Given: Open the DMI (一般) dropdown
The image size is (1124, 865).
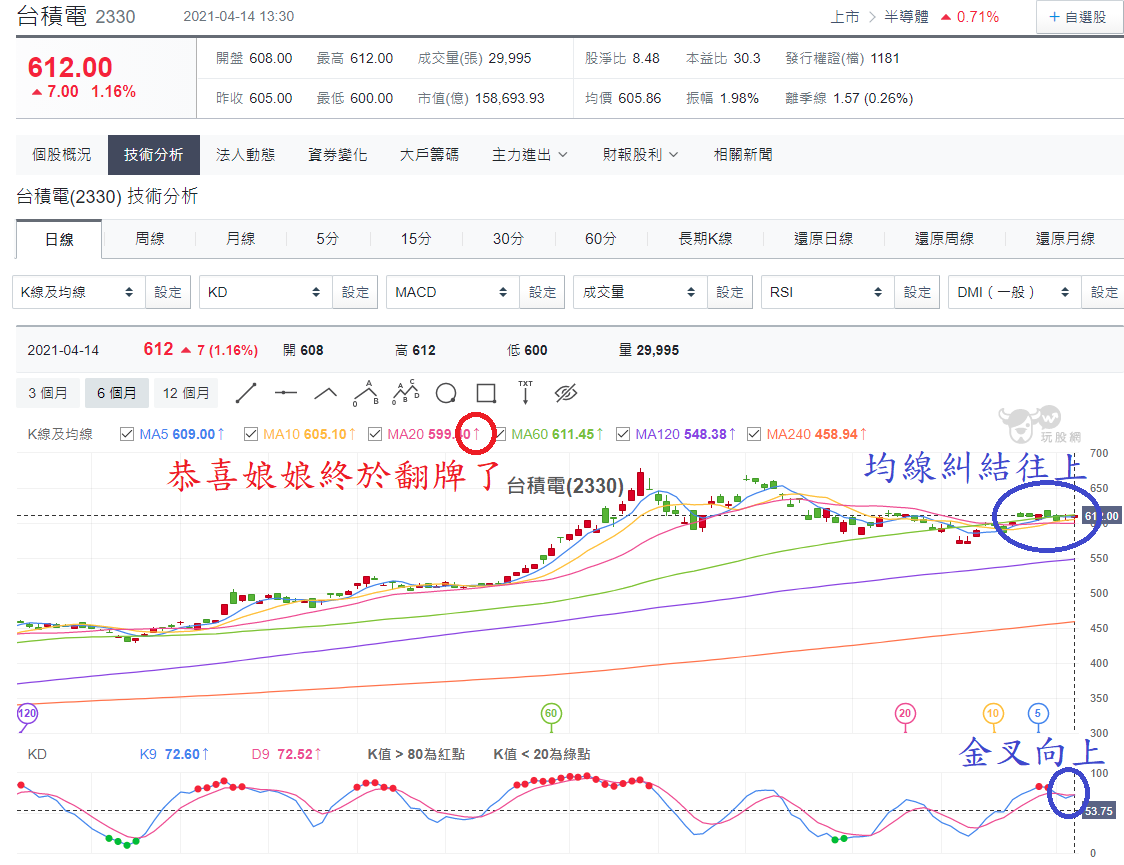Looking at the screenshot, I should (1014, 292).
